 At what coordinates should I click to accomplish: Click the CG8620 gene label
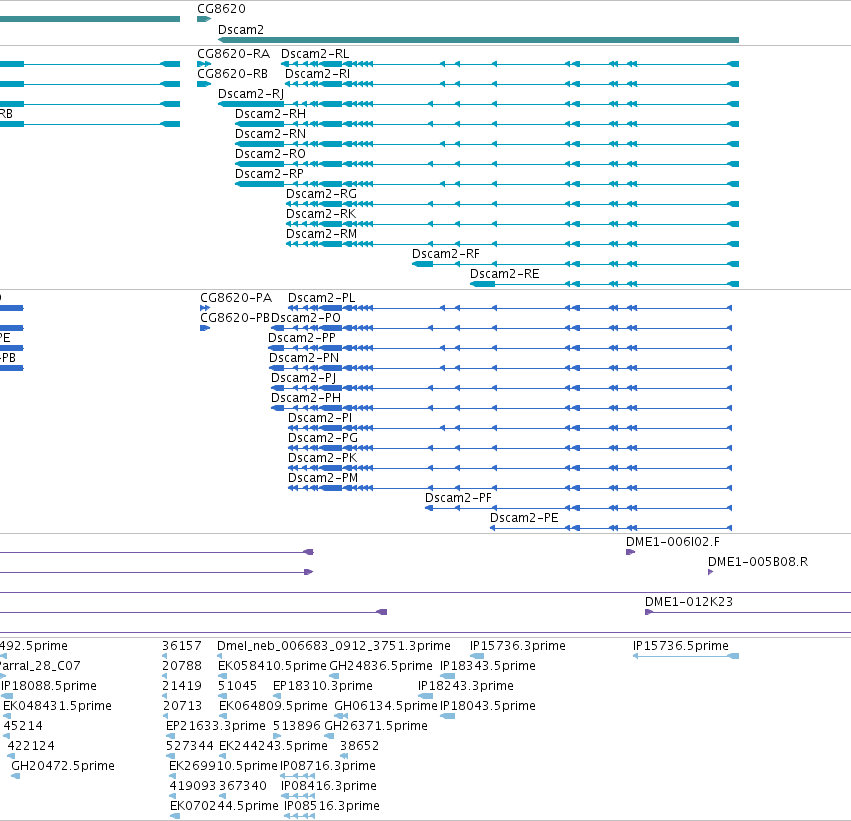click(221, 9)
